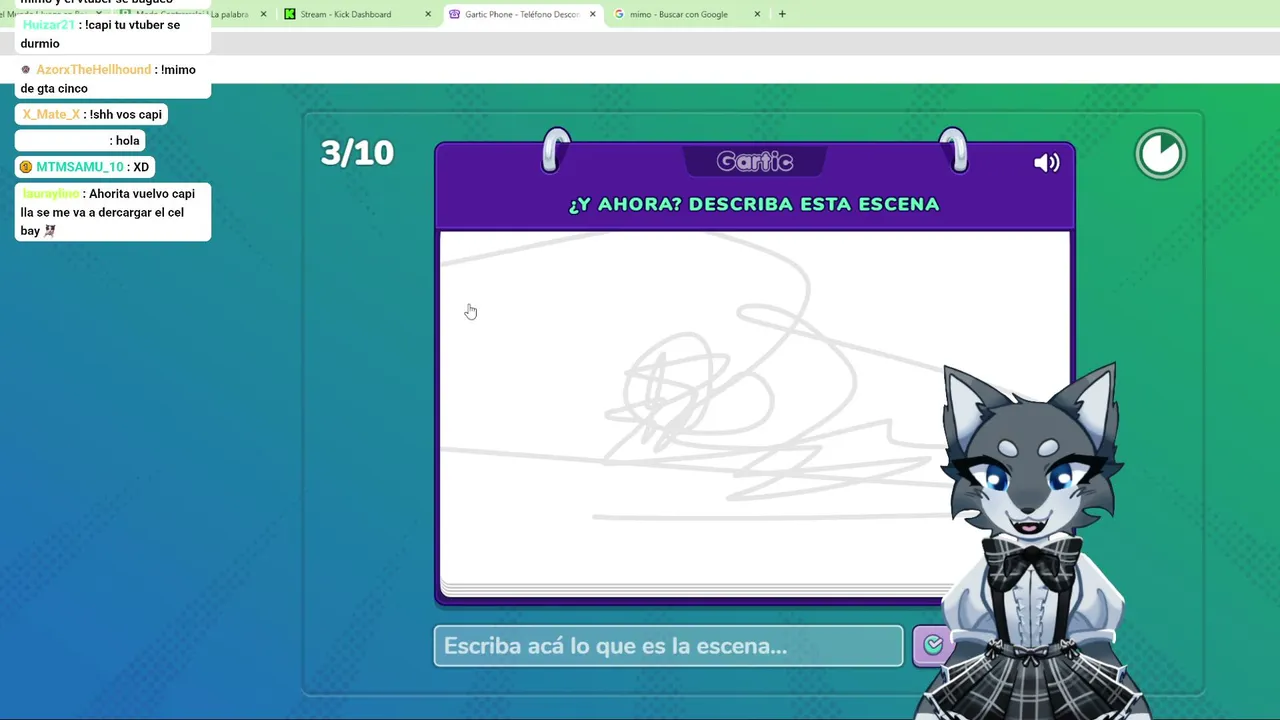Close the Gartic Phone tab
The height and width of the screenshot is (720, 1280).
pos(592,14)
